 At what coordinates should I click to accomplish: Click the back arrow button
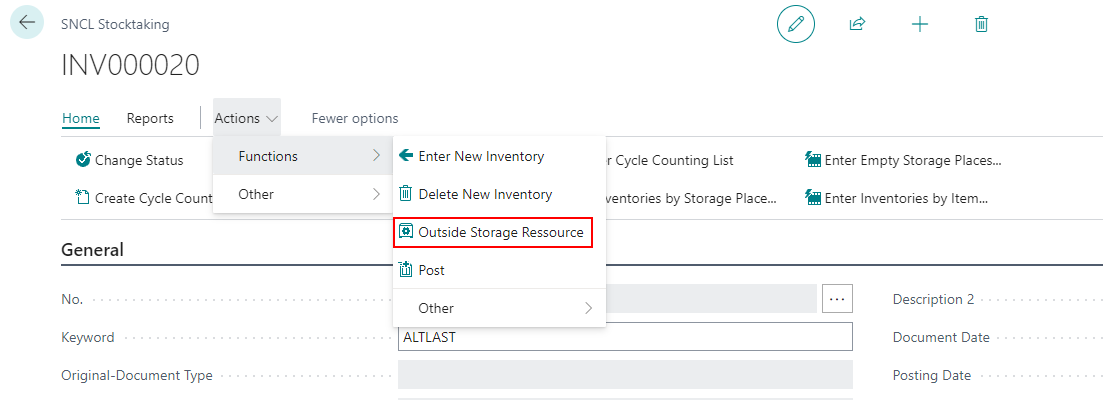tap(27, 23)
